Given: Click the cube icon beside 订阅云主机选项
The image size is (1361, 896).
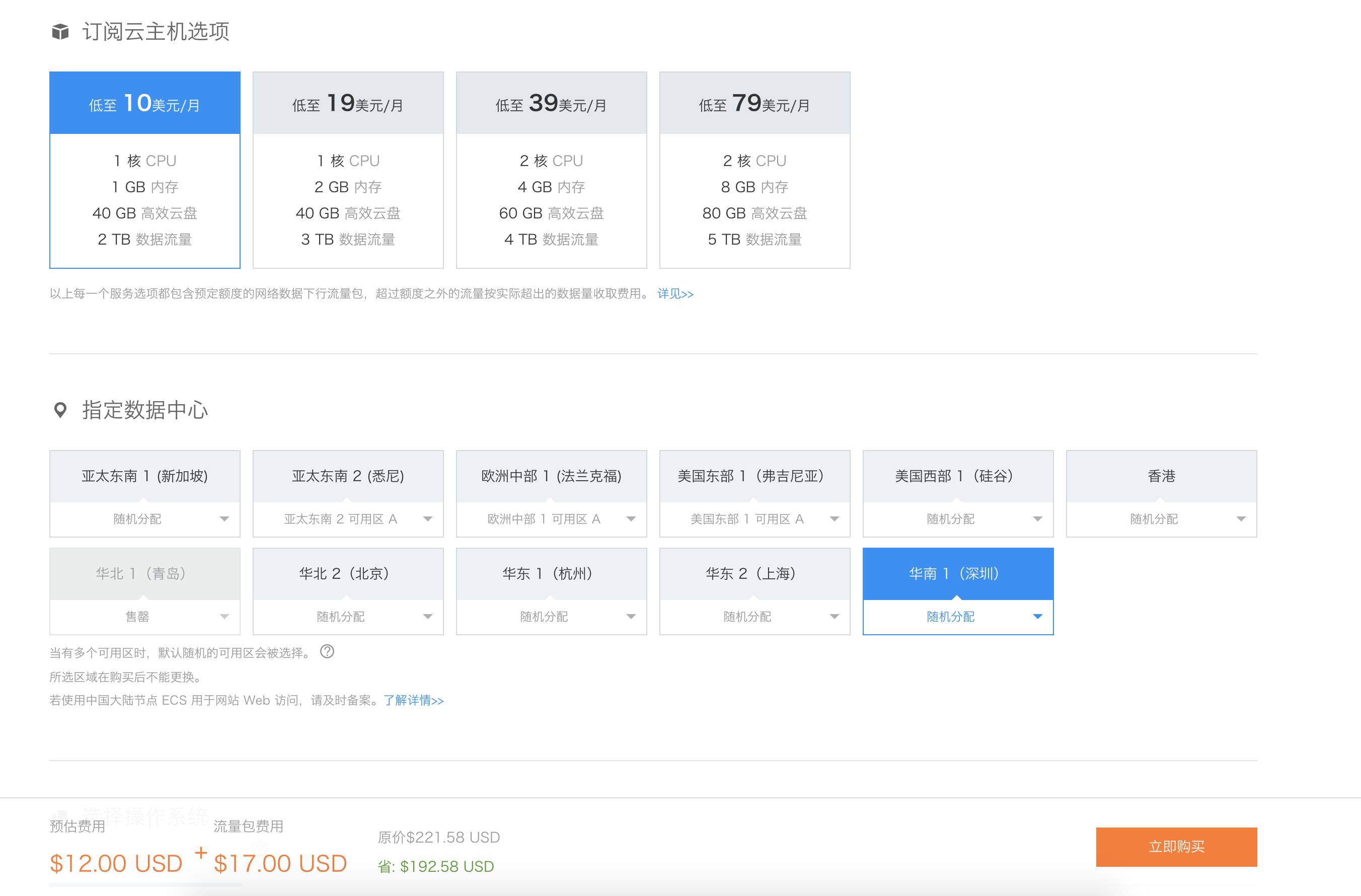Looking at the screenshot, I should tap(60, 31).
